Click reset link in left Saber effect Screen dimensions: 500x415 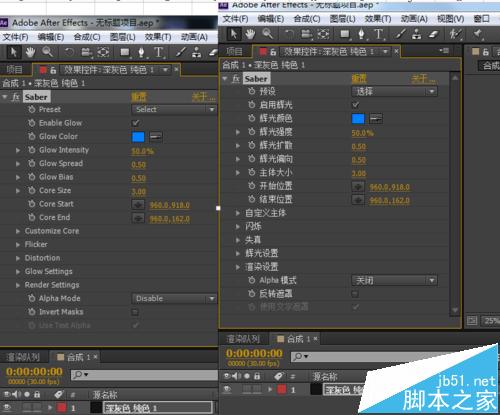click(139, 97)
